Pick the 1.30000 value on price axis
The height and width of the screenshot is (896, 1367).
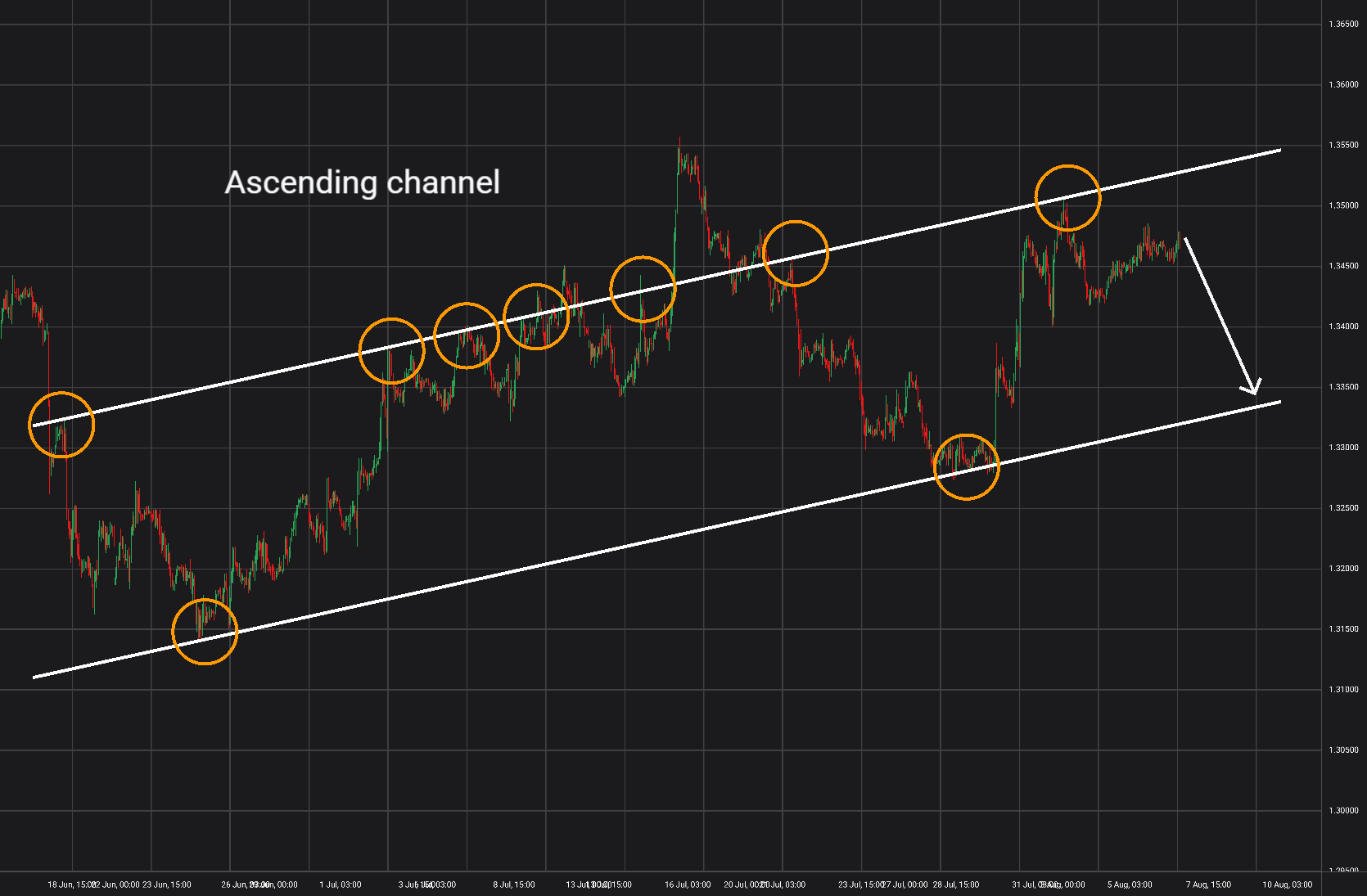1343,812
